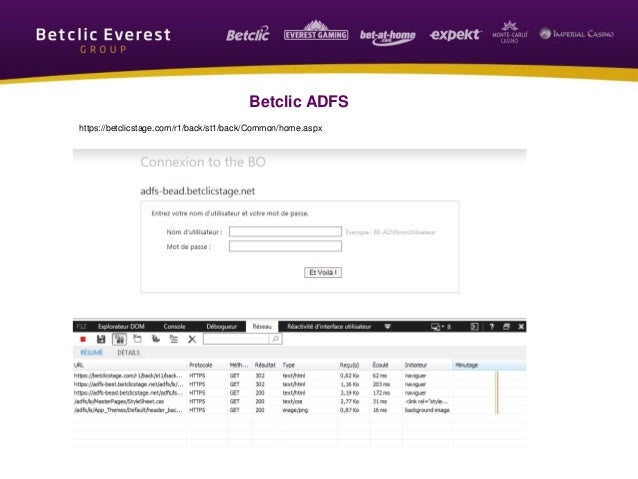Select the adfs-beat.betclicstage.net request row

click(299, 384)
